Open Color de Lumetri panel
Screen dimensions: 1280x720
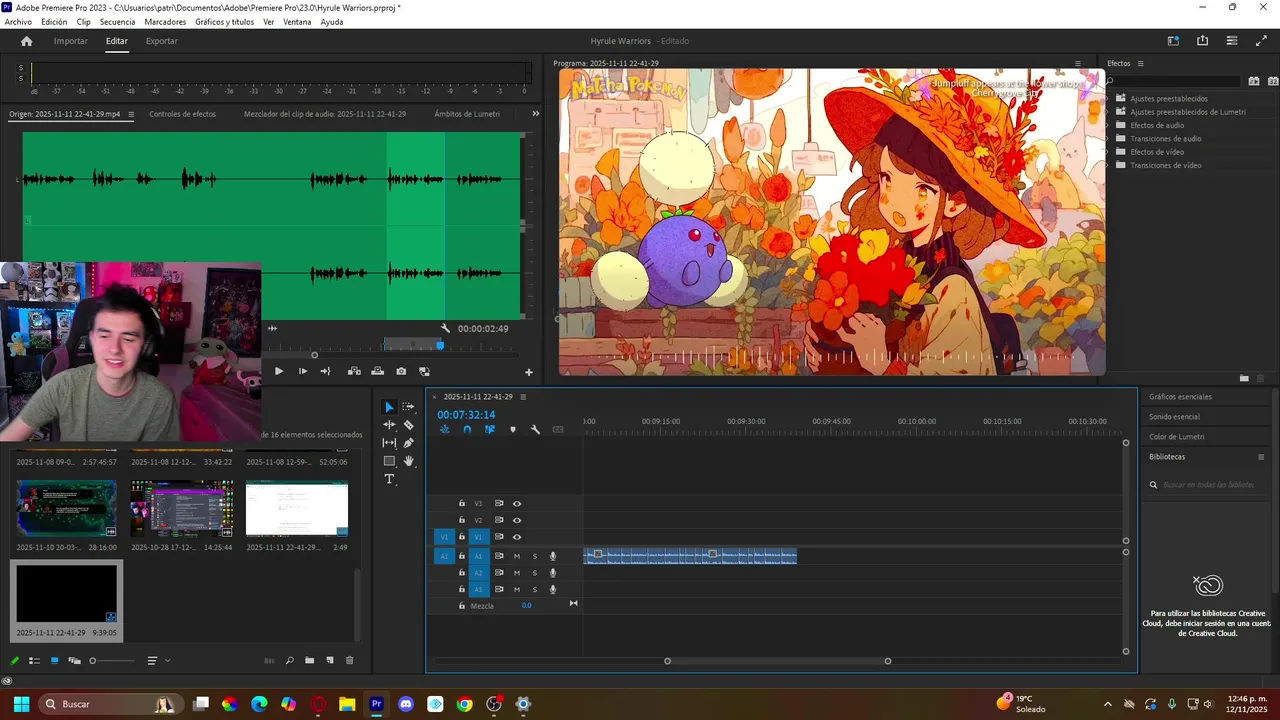pyautogui.click(x=1177, y=437)
